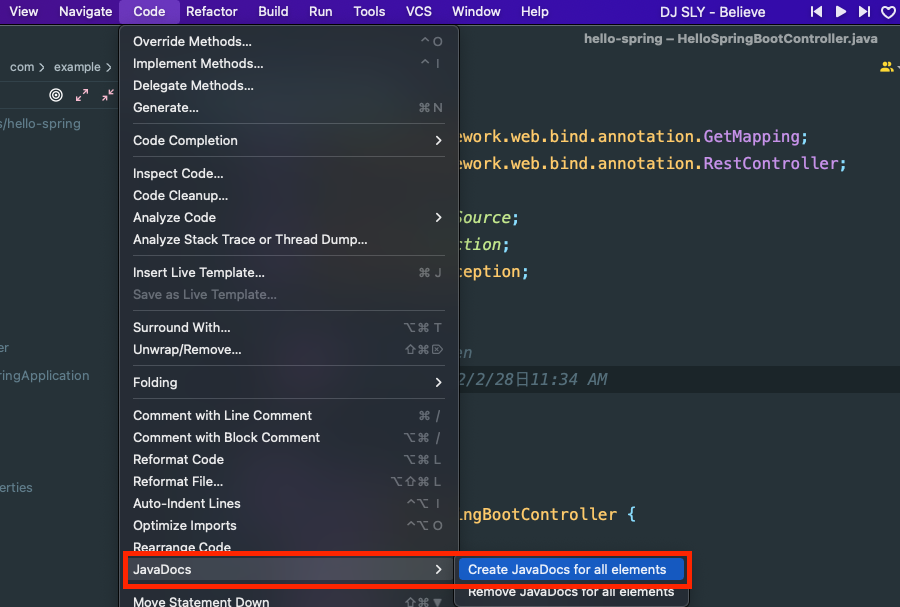Skip to next track in menu bar
The image size is (900, 607).
(x=864, y=11)
